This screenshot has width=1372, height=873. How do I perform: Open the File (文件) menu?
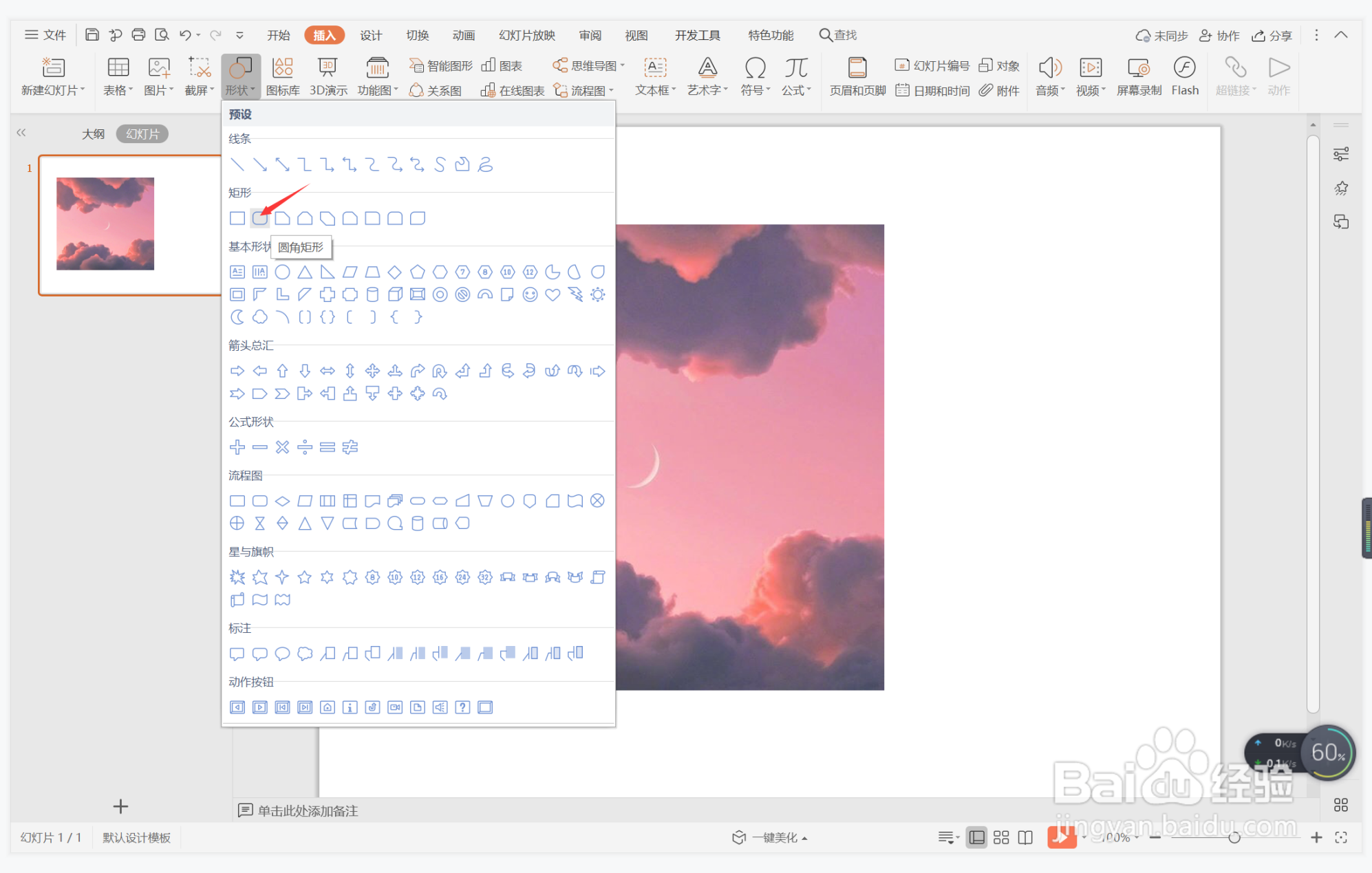45,35
